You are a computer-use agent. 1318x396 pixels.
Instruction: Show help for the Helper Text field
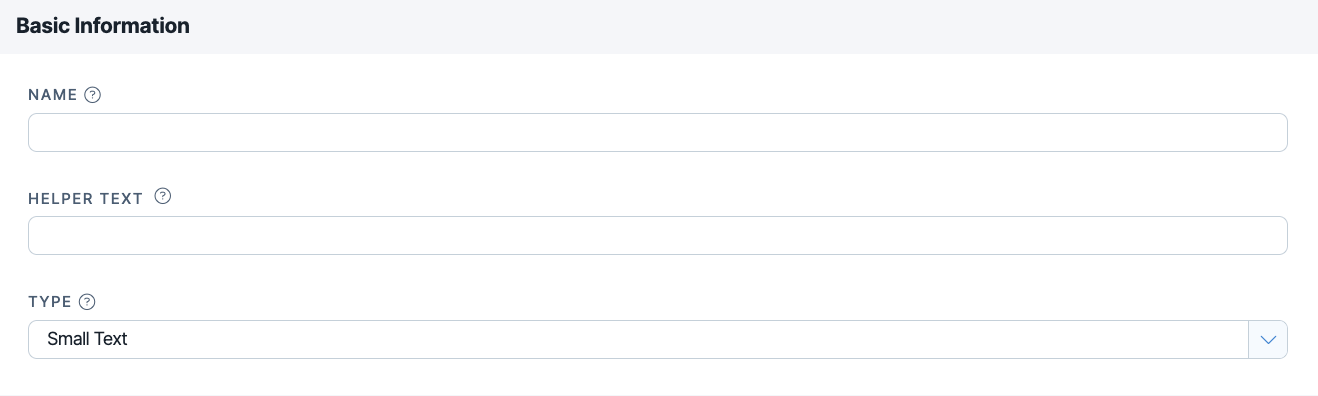163,196
